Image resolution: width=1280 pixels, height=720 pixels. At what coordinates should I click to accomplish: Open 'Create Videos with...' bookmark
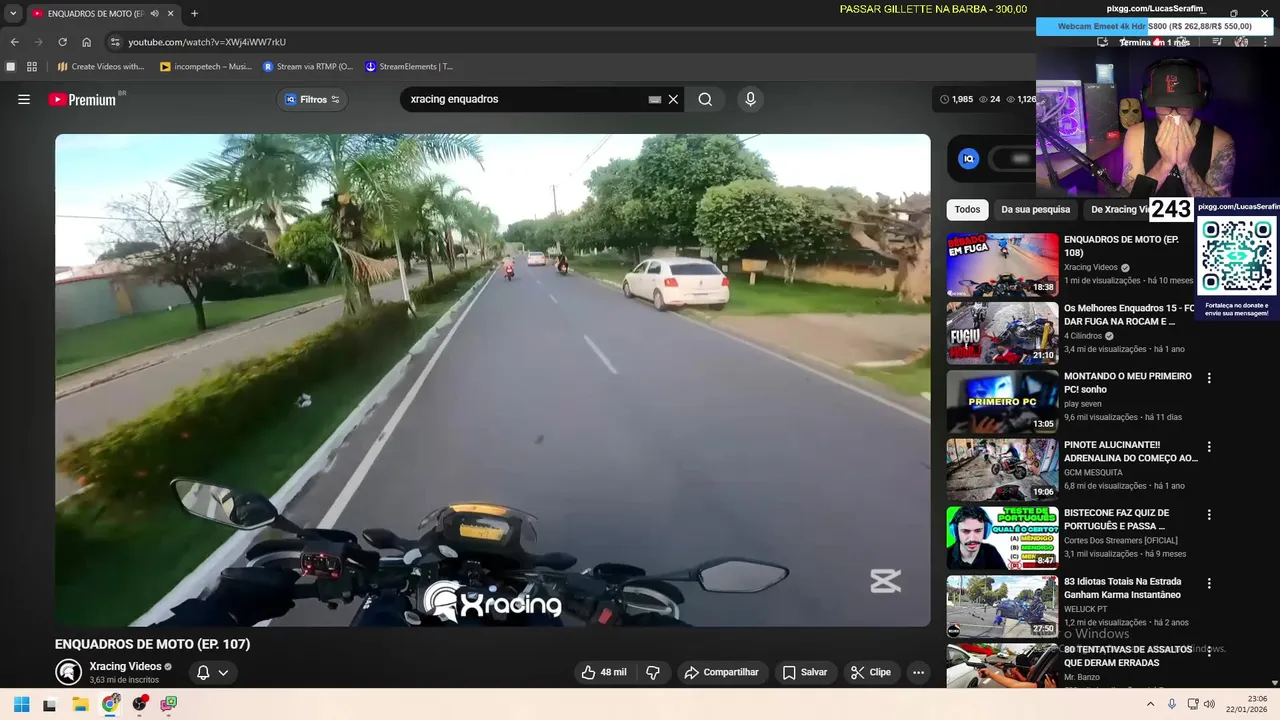pos(101,67)
